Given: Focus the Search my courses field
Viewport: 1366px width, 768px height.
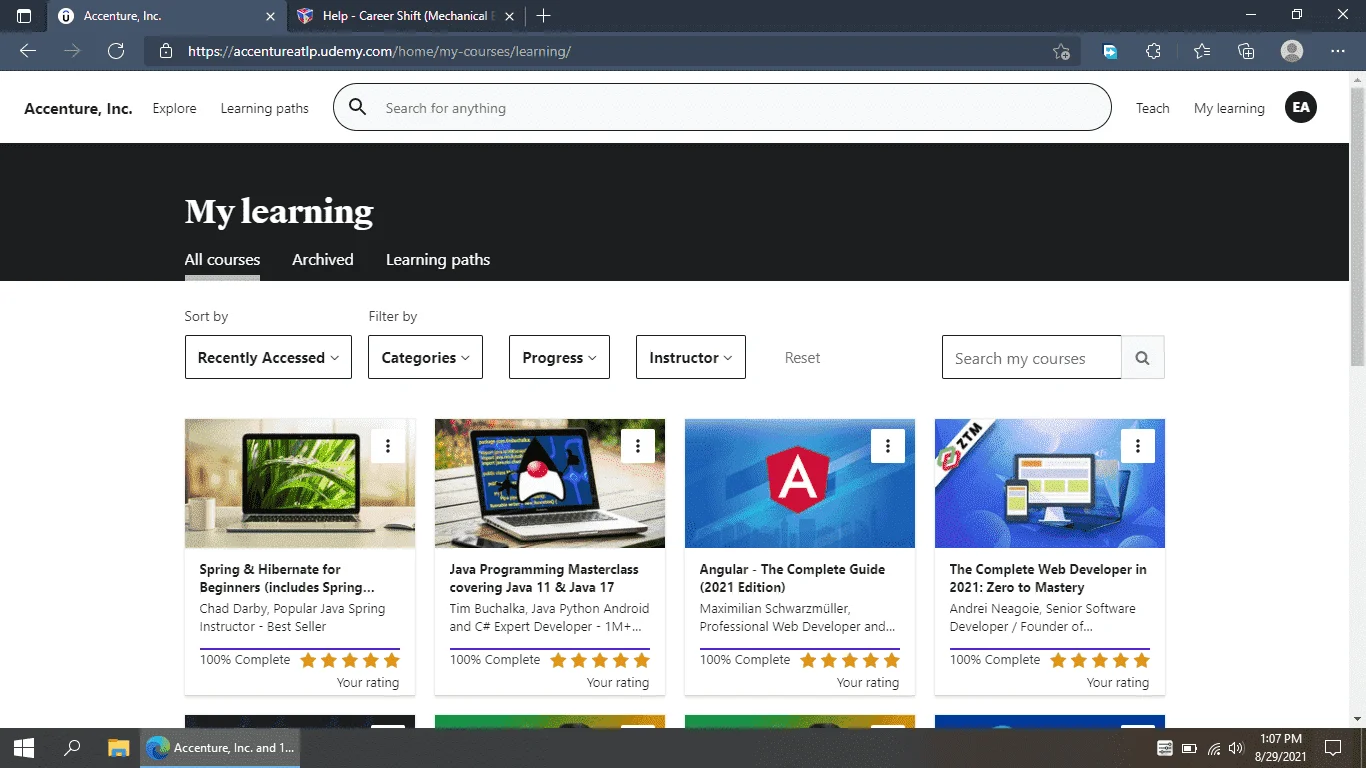Looking at the screenshot, I should click(1032, 357).
